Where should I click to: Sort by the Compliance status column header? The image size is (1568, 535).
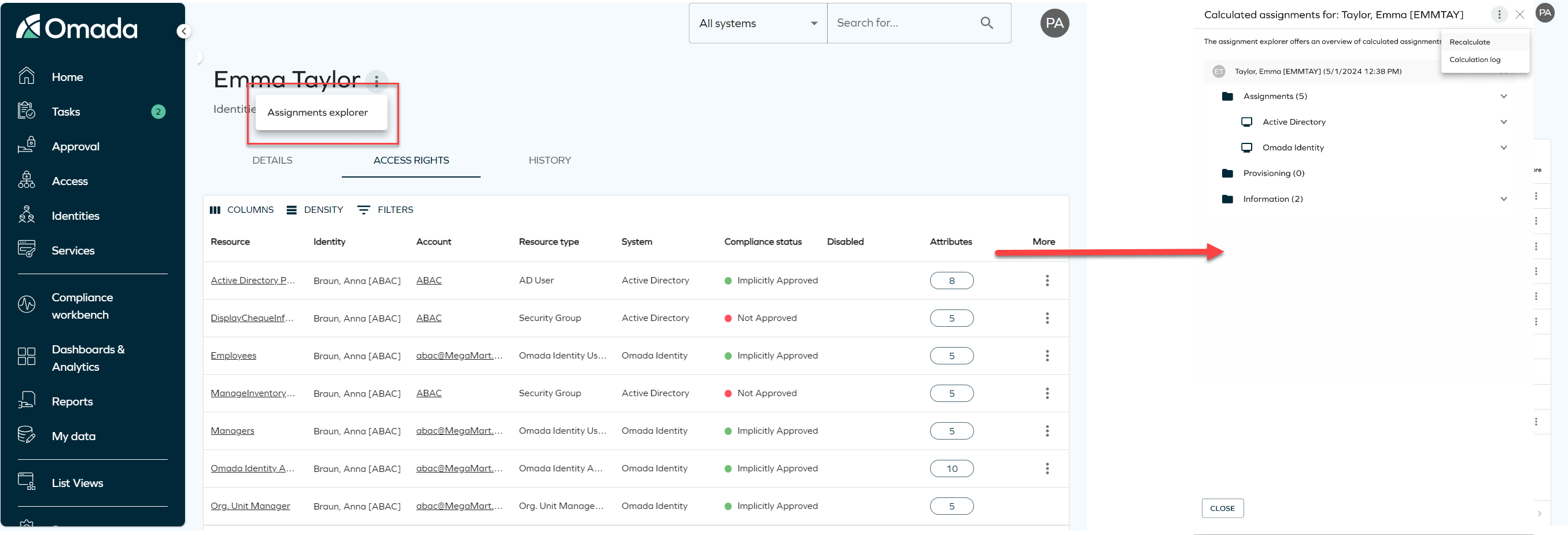763,242
